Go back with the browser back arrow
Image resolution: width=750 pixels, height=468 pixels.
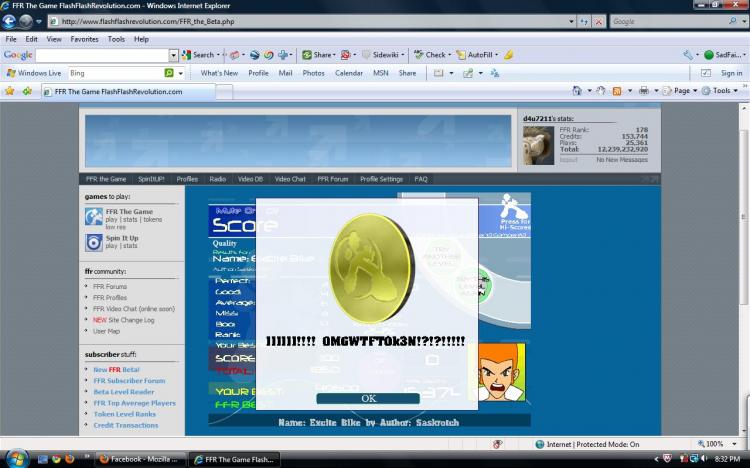tap(9, 22)
